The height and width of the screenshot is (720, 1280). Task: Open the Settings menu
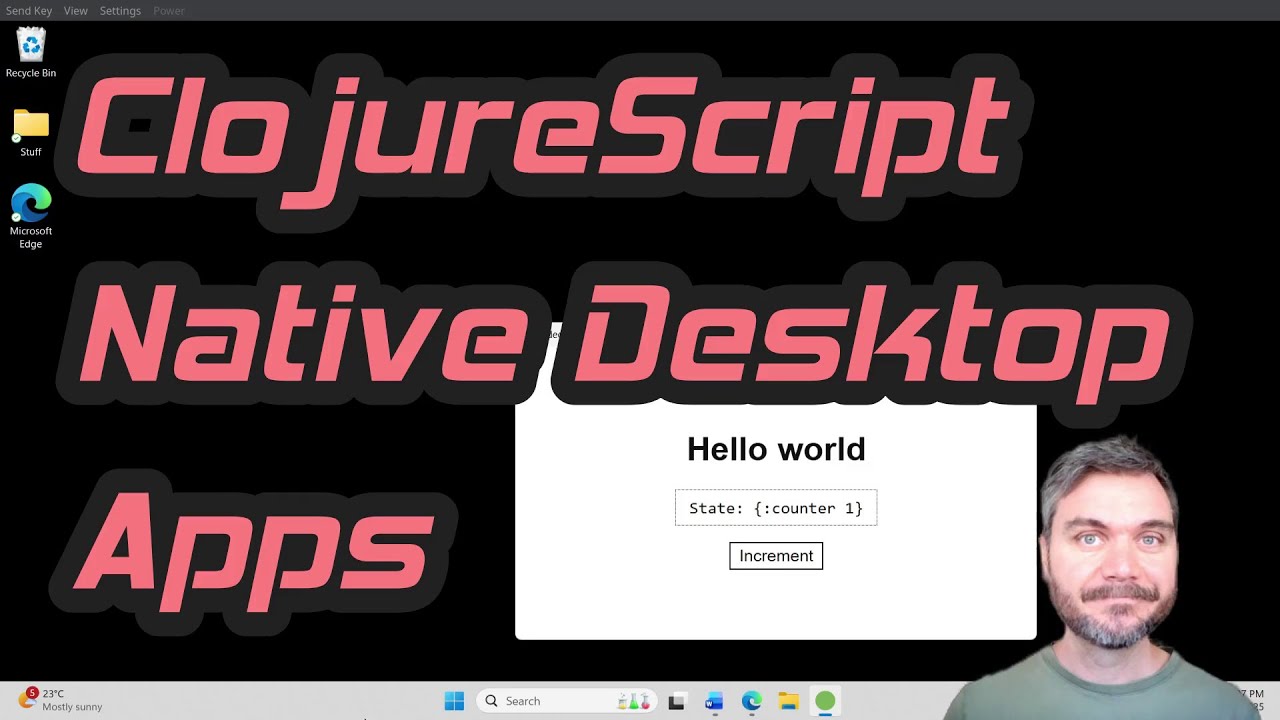pos(120,11)
